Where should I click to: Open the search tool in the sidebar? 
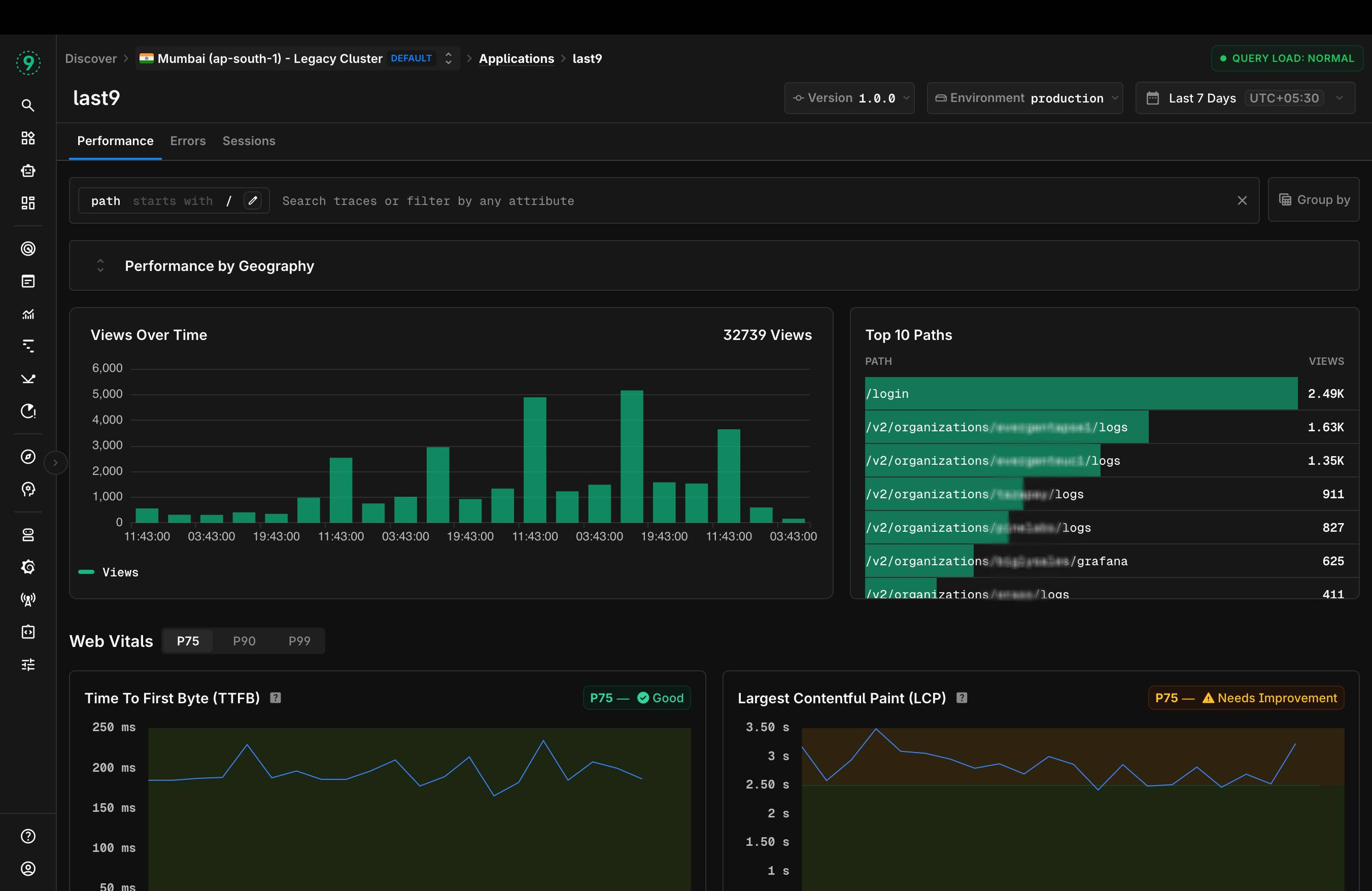point(28,105)
